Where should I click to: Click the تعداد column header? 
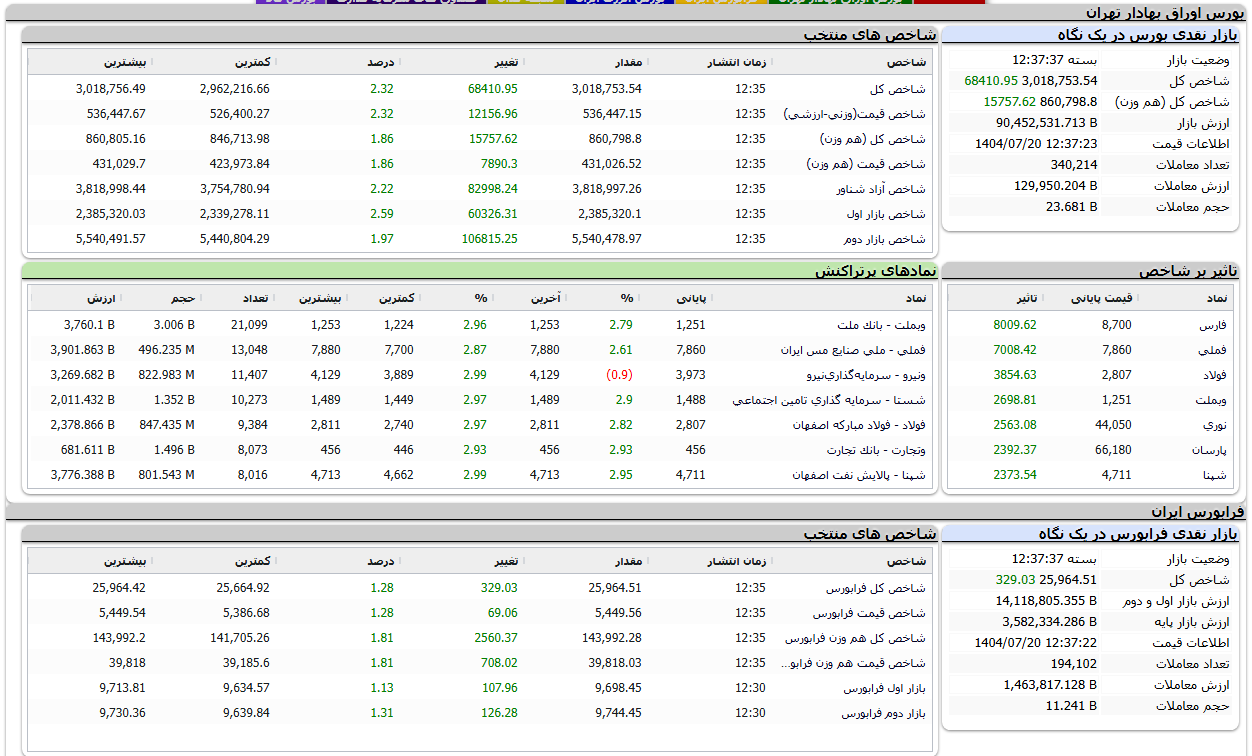(252, 298)
